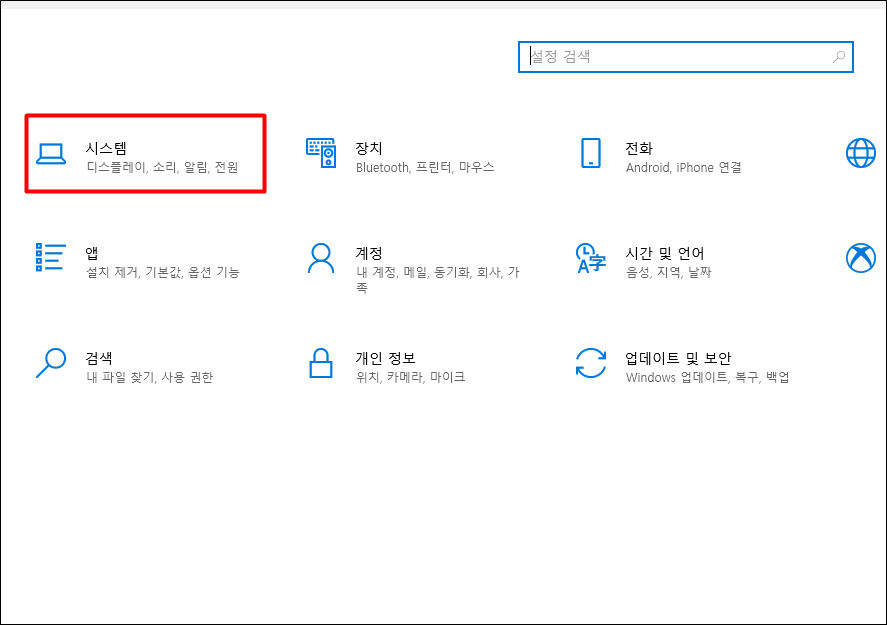Open the Apps list icon

pos(51,257)
